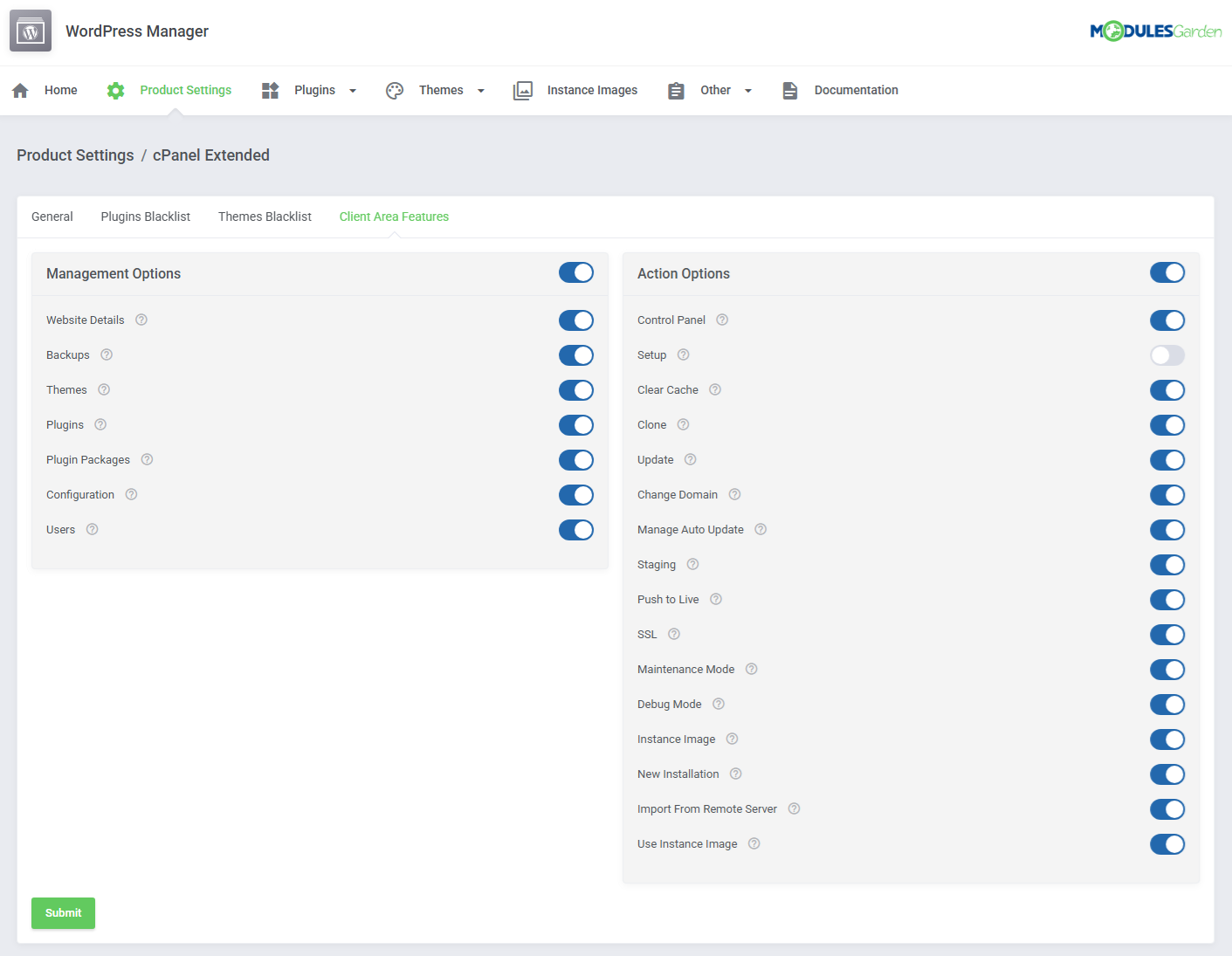Disable the Backups management option
The image size is (1232, 956).
[x=575, y=355]
